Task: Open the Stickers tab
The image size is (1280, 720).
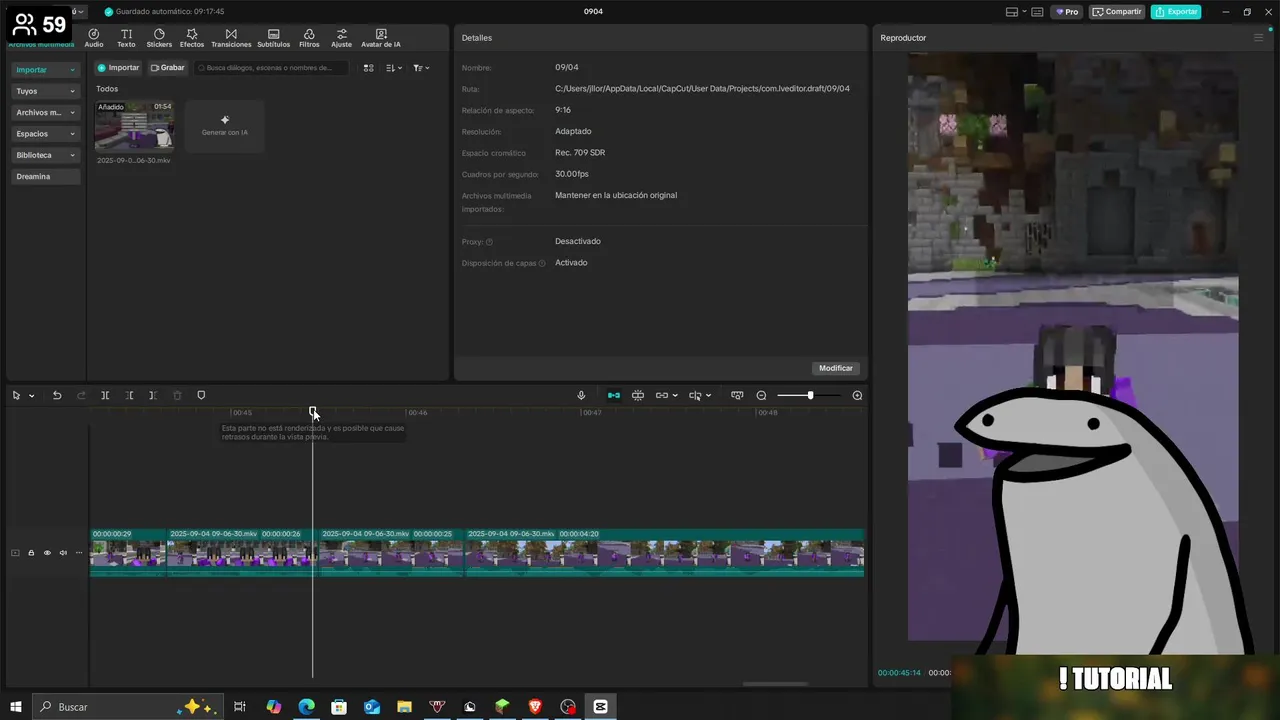Action: [x=159, y=38]
